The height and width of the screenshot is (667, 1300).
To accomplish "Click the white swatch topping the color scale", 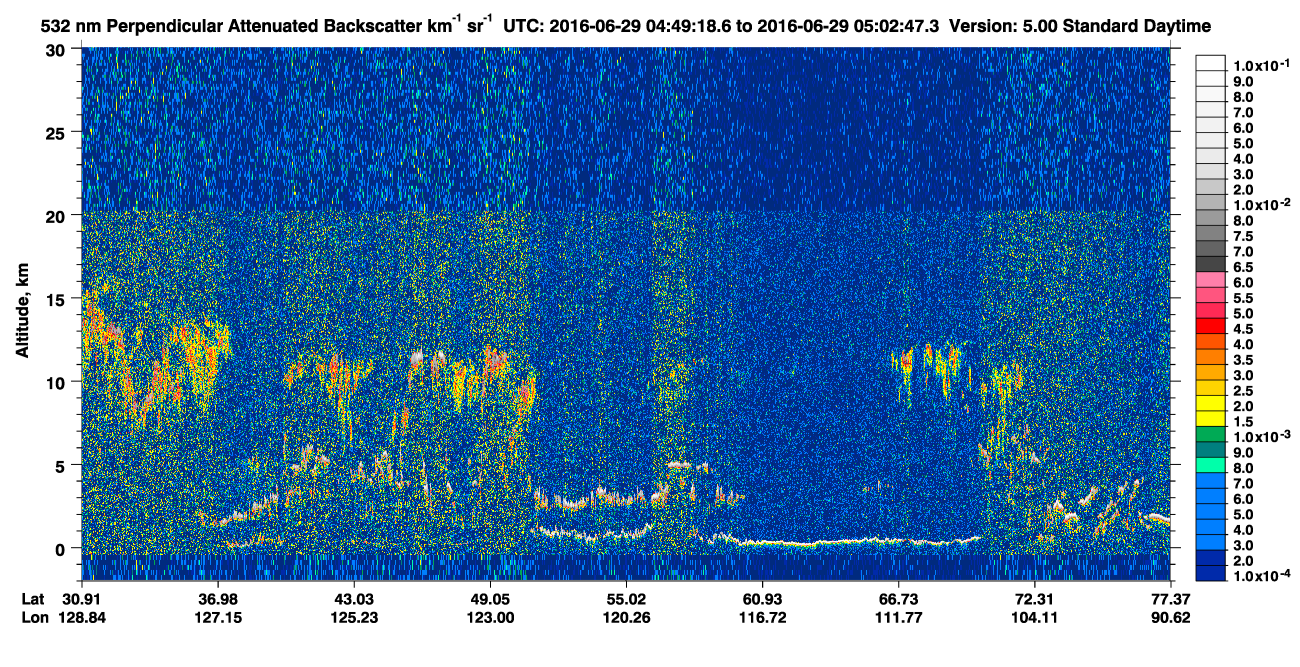I will click(1210, 62).
